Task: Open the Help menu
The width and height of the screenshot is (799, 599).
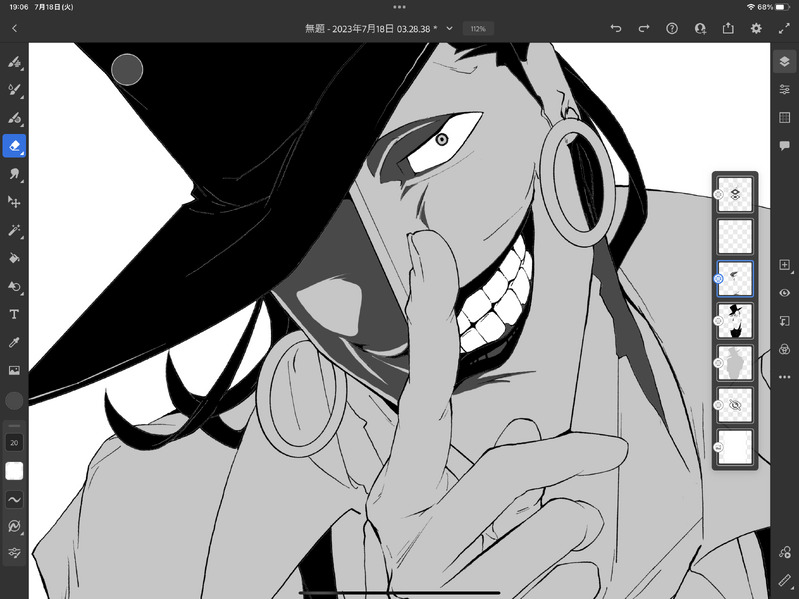Action: [672, 29]
